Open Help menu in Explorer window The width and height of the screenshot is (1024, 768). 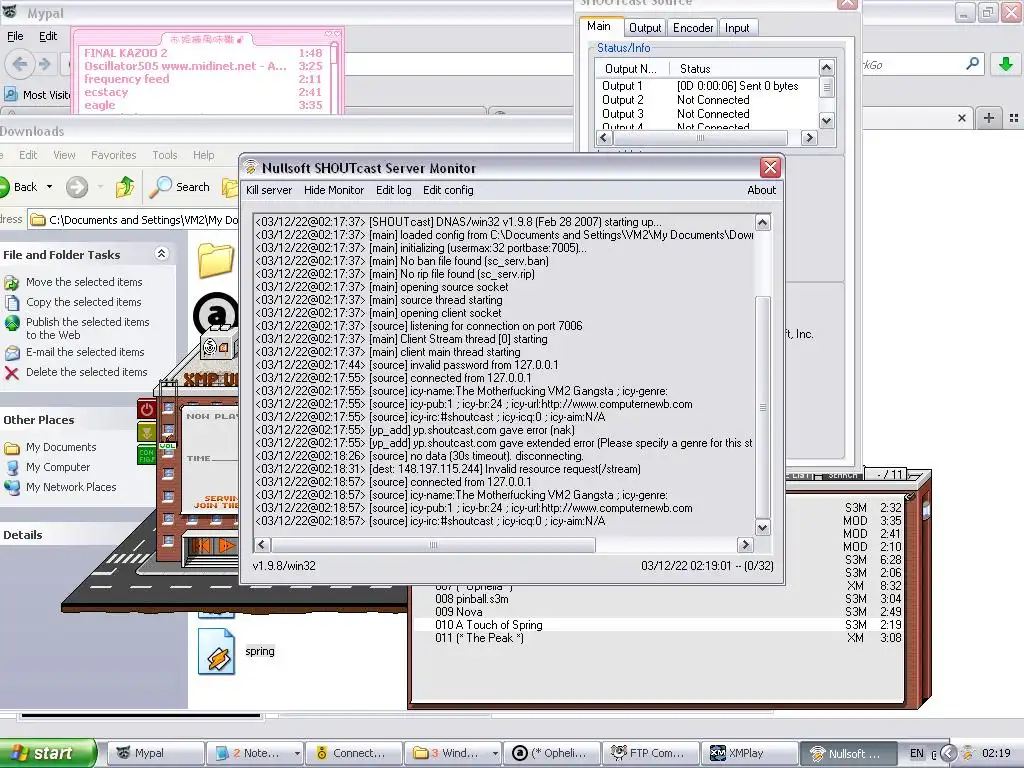(x=203, y=155)
